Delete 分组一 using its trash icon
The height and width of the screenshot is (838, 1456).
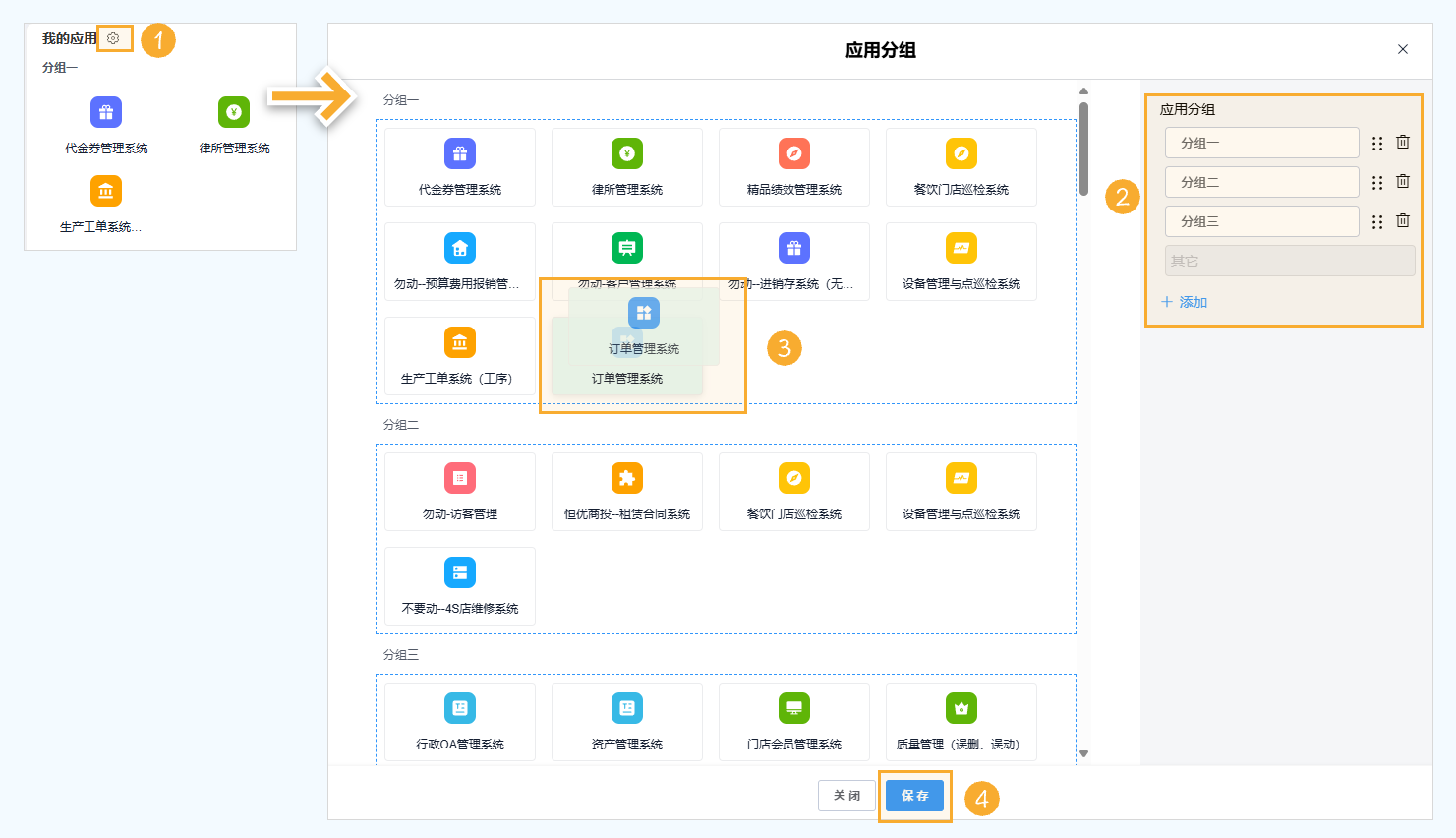(1403, 142)
